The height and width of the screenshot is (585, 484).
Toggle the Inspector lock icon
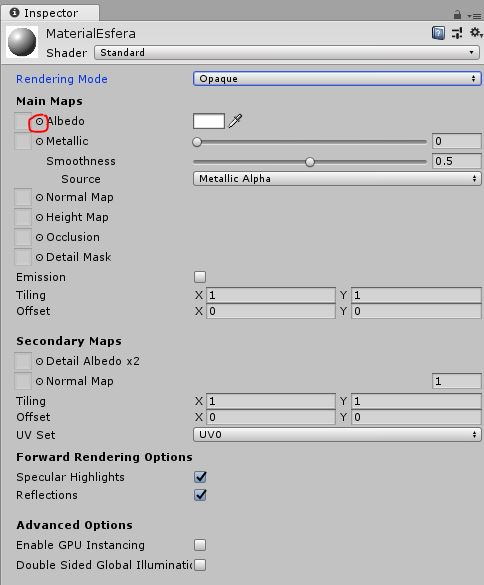coord(457,15)
